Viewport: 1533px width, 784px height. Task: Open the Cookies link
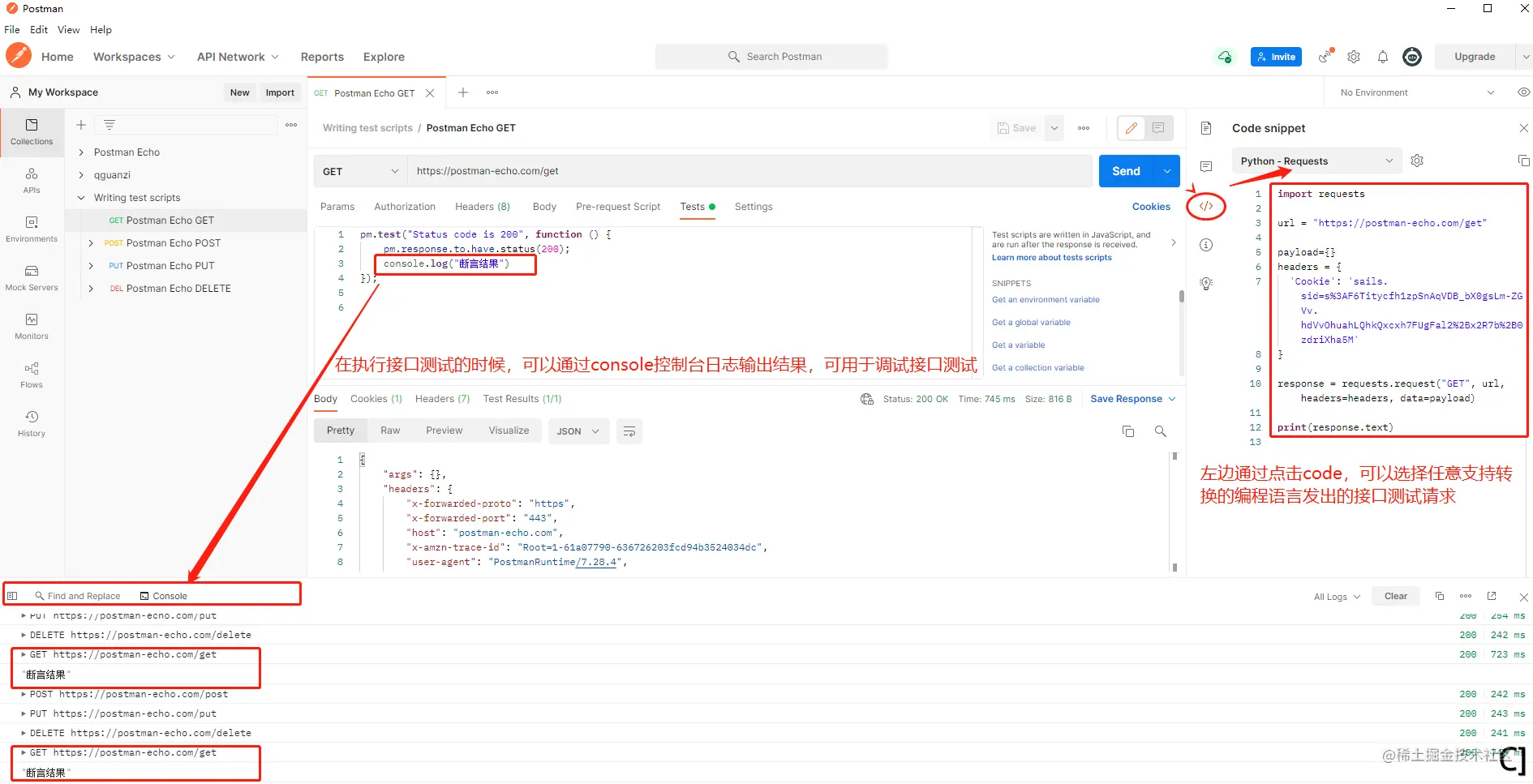pos(1151,207)
